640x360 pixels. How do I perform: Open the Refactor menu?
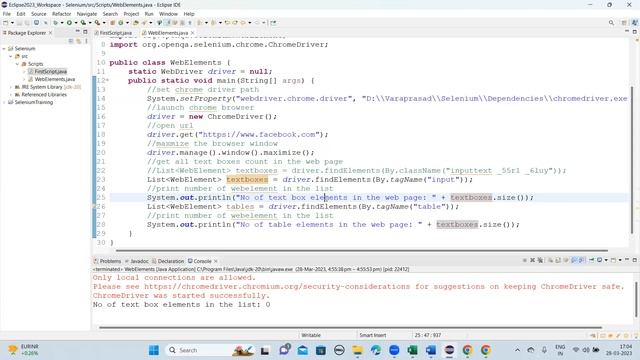click(62, 14)
